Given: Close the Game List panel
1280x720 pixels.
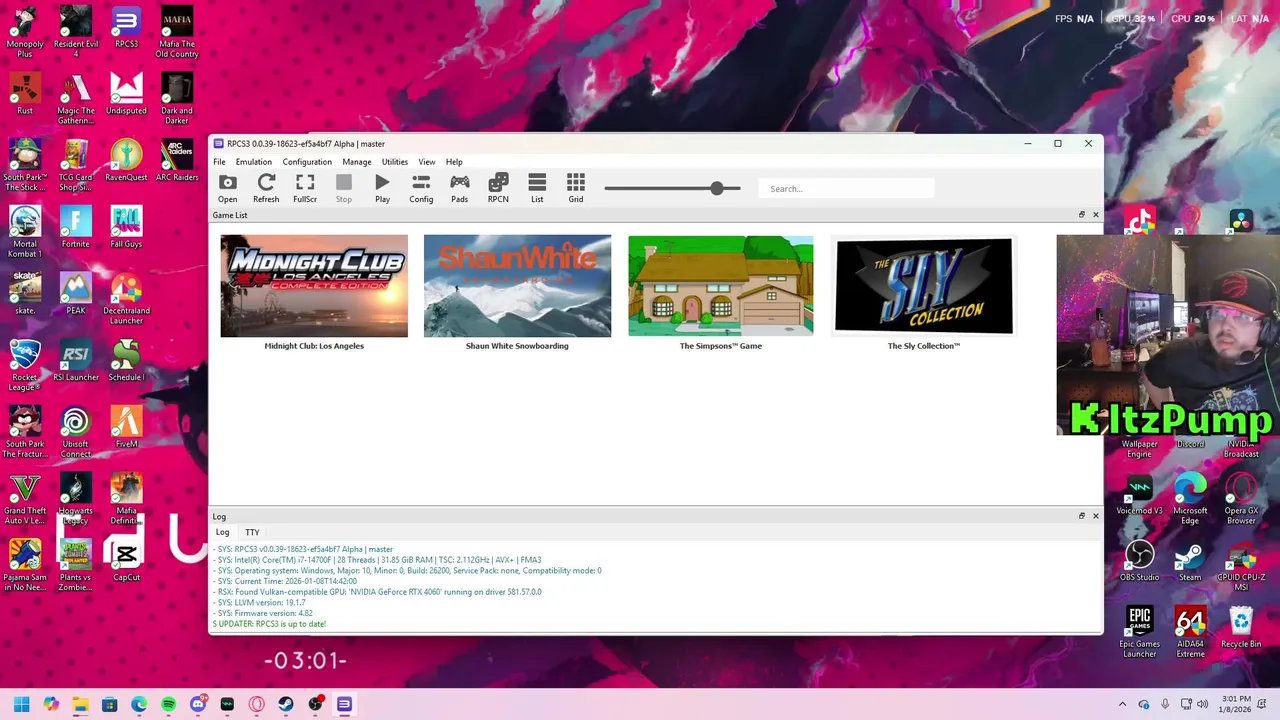Looking at the screenshot, I should coord(1095,215).
